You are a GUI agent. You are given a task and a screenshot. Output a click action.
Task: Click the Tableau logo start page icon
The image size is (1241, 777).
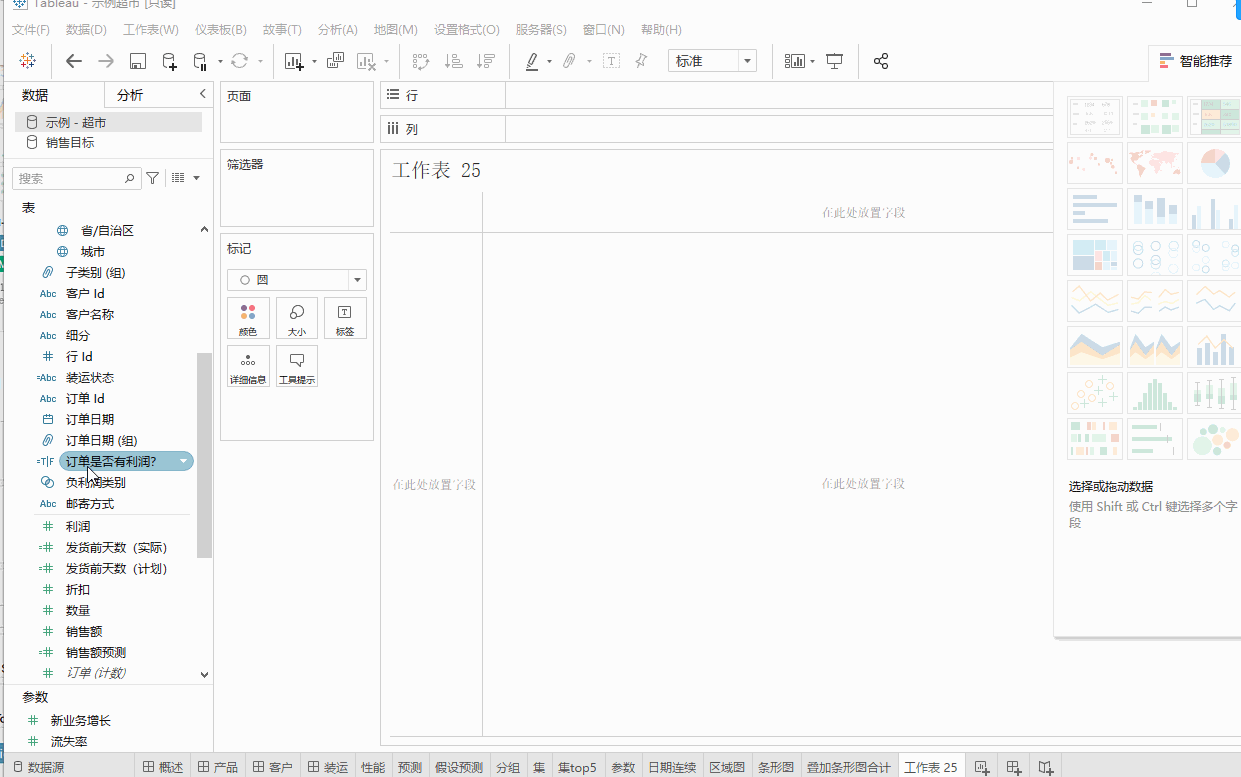point(28,61)
